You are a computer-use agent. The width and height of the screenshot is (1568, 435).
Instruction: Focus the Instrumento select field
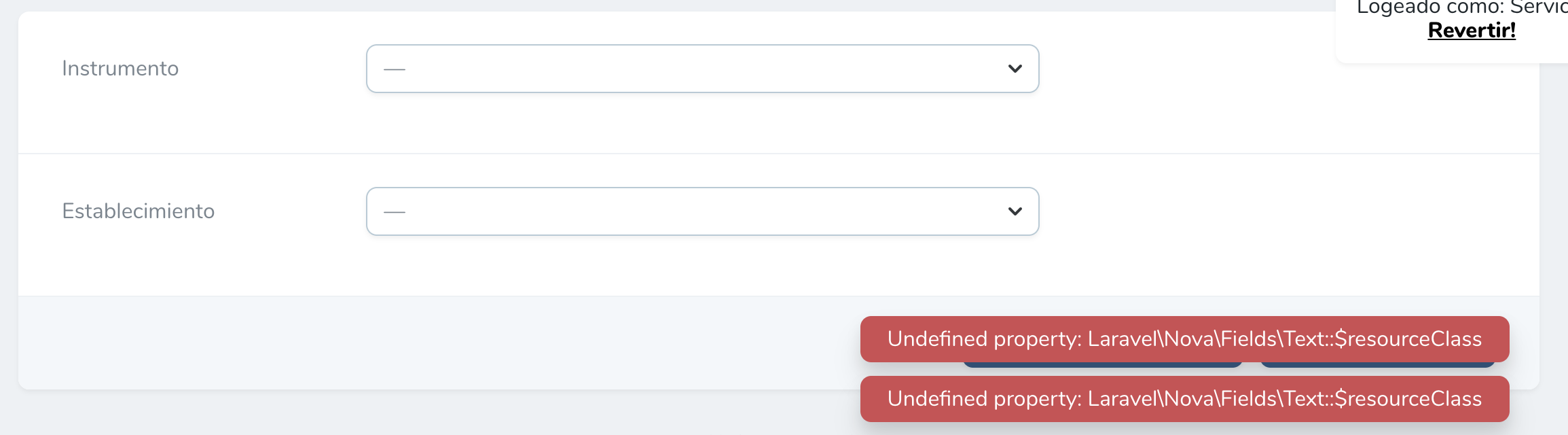[x=702, y=68]
